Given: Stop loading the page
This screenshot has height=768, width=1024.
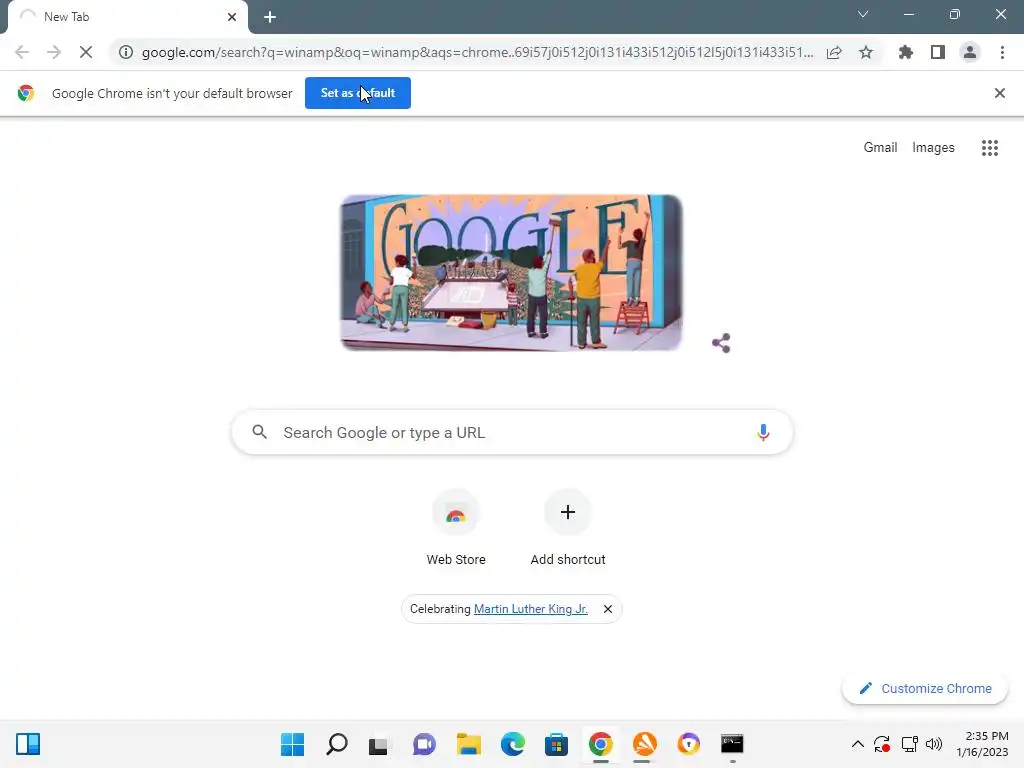Looking at the screenshot, I should [86, 52].
